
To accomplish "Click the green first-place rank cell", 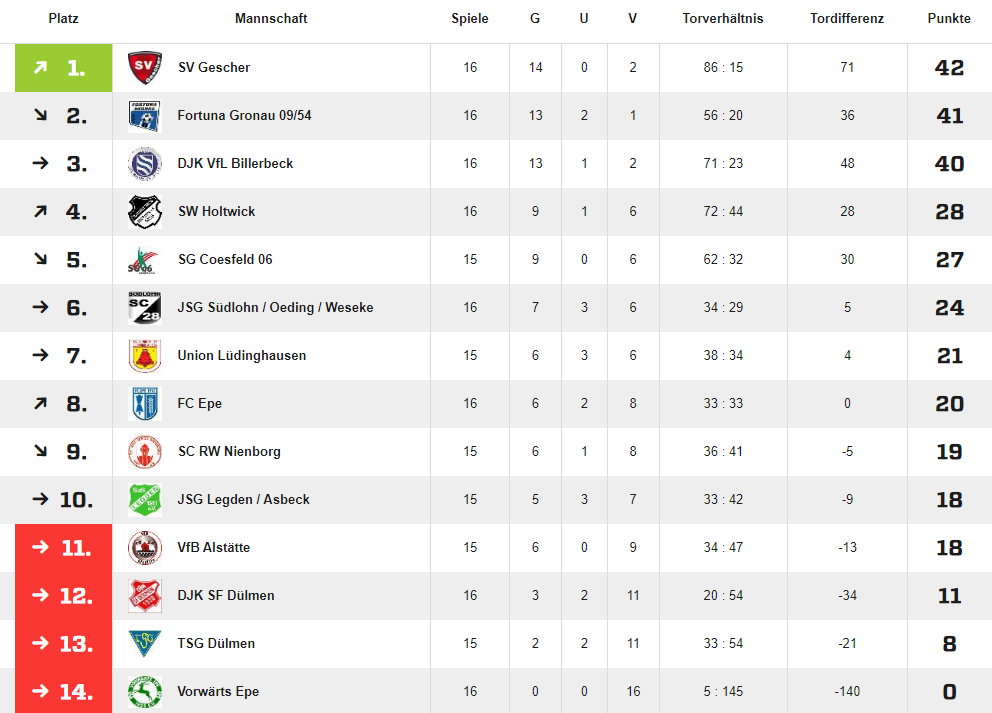I will pos(63,68).
